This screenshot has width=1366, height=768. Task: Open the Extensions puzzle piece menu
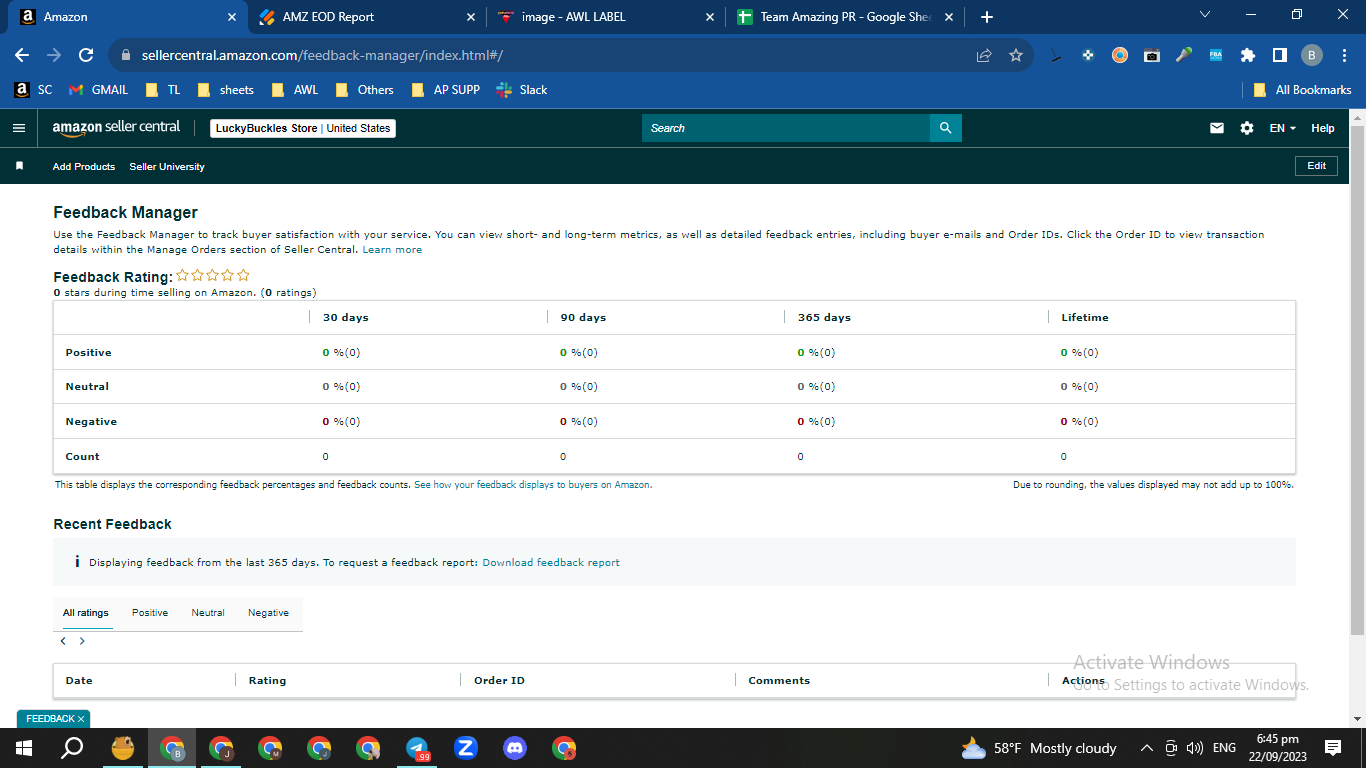click(1248, 55)
